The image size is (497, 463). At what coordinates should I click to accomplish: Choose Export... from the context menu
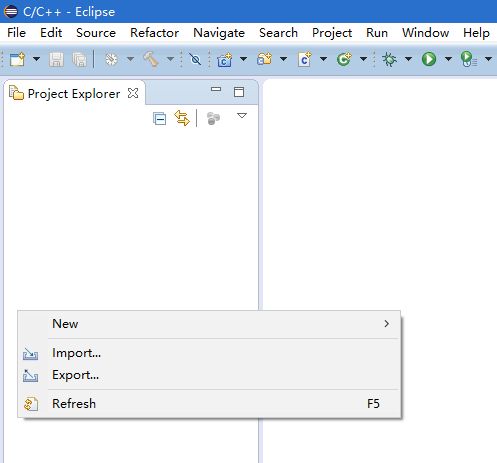209,375
